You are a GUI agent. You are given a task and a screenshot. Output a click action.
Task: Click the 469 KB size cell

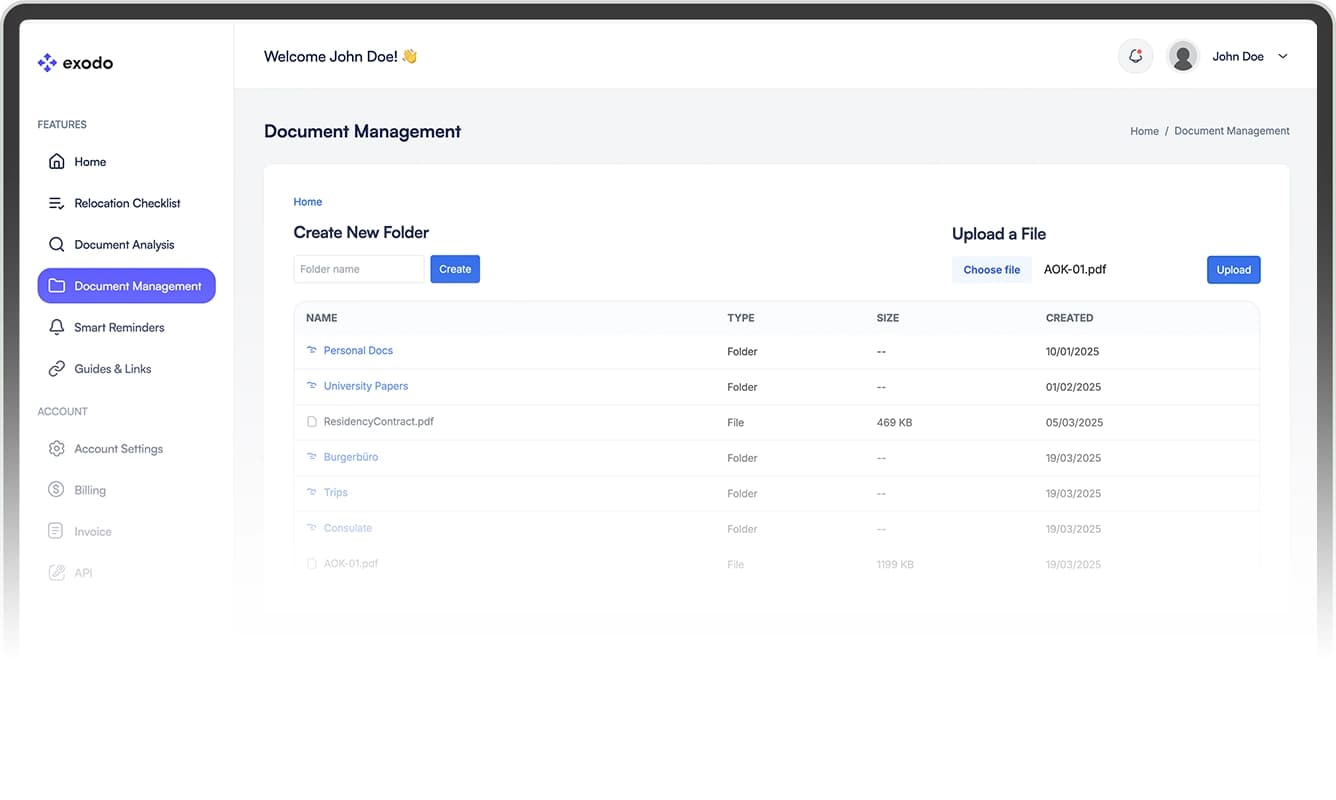(894, 423)
